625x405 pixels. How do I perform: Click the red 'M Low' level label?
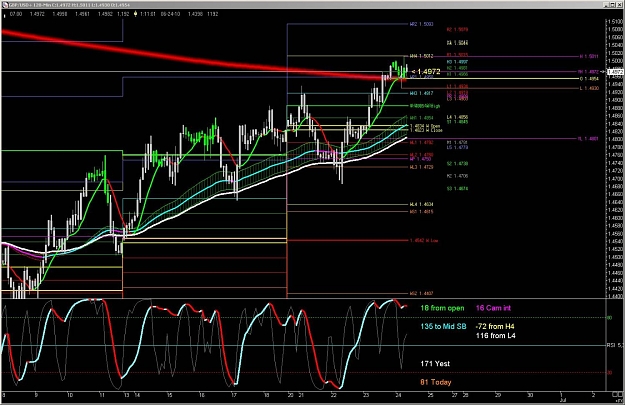pyautogui.click(x=424, y=240)
